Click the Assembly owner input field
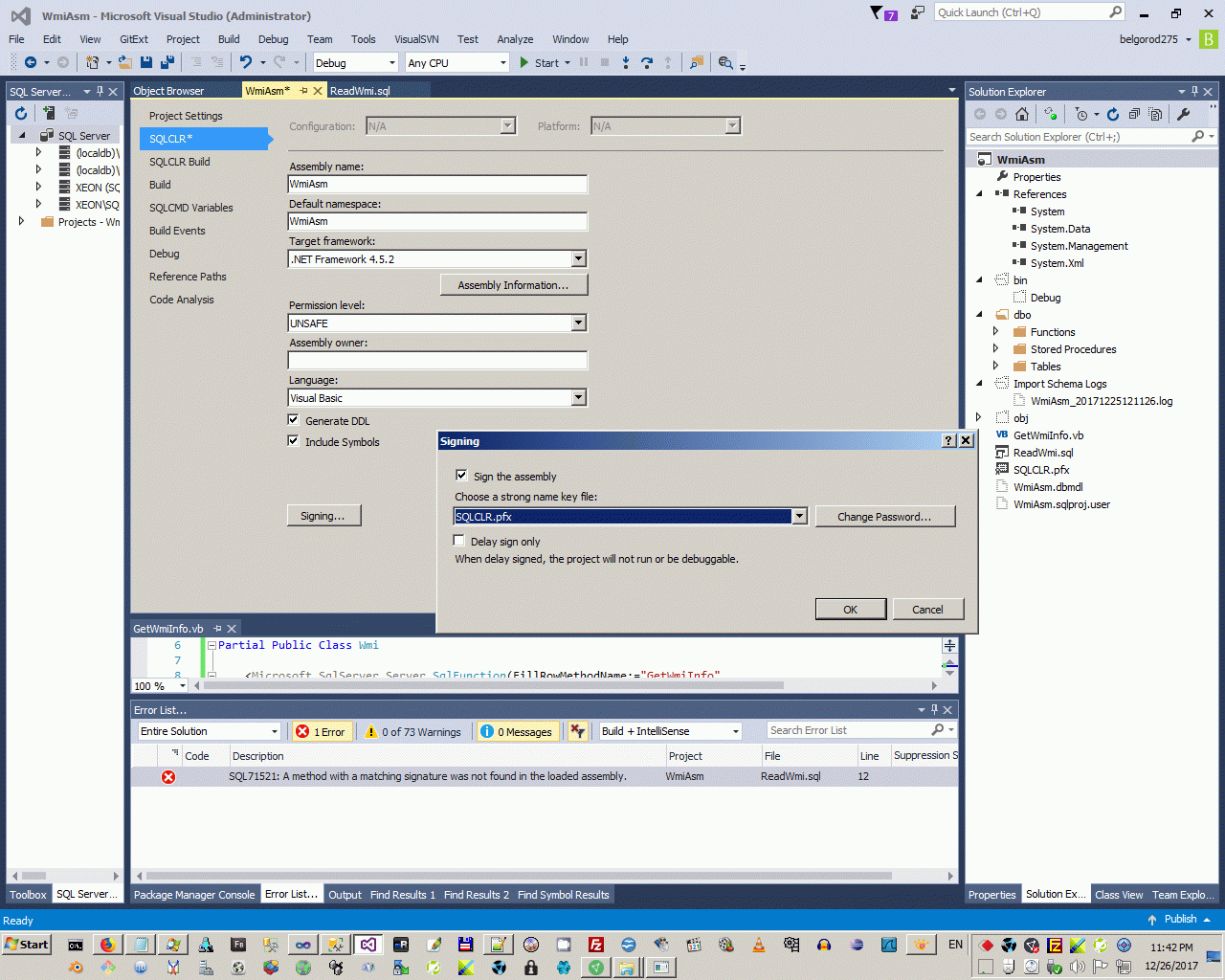The image size is (1225, 980). tap(437, 361)
